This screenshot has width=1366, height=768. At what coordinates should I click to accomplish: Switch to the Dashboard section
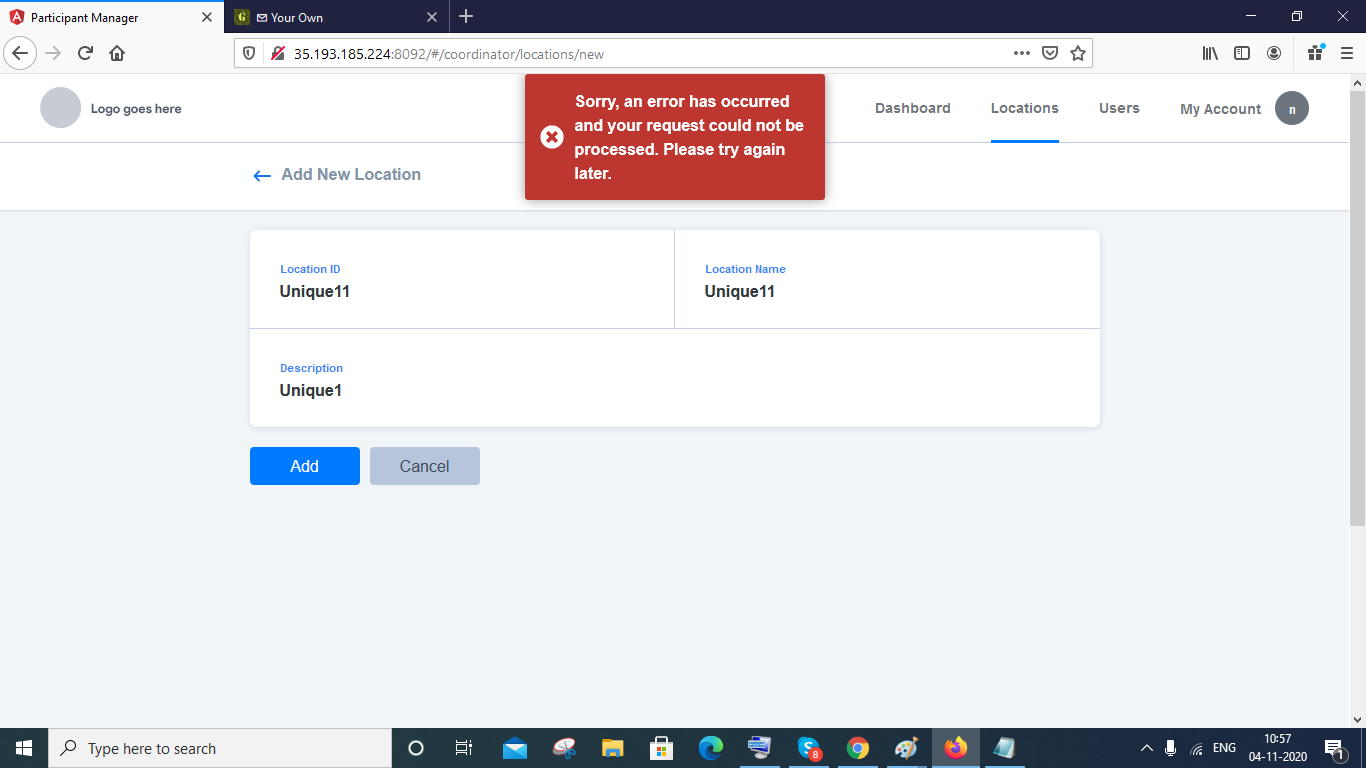click(x=912, y=108)
